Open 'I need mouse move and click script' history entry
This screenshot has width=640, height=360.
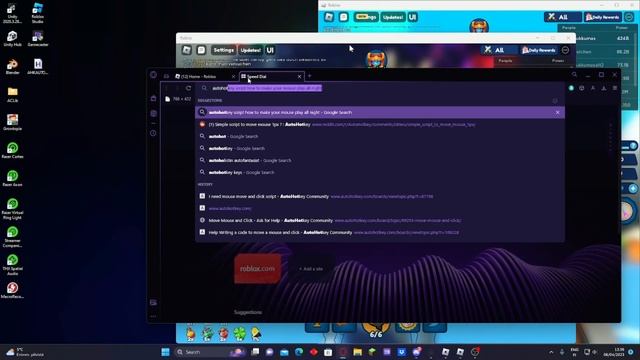(x=380, y=196)
